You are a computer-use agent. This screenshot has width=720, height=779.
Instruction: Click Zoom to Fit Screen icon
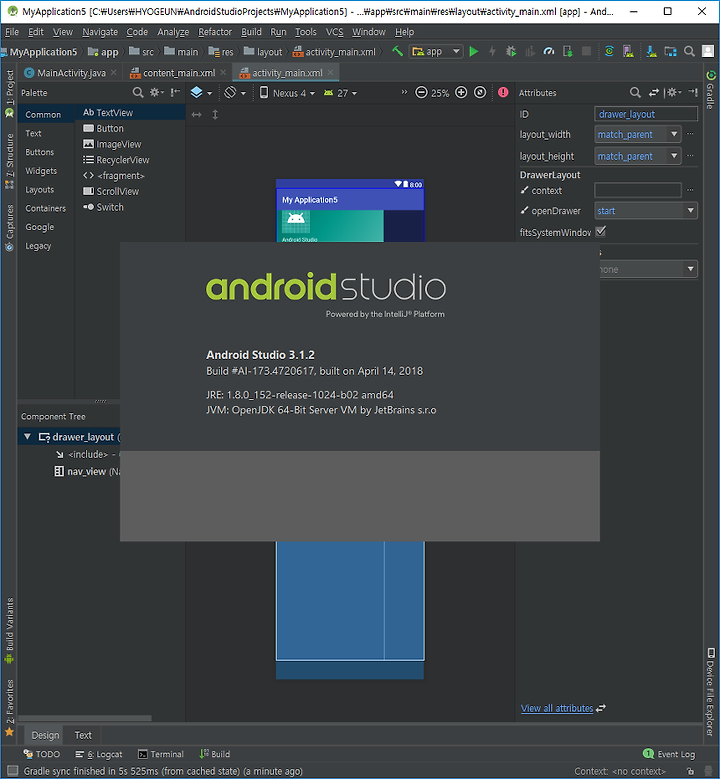[x=480, y=92]
